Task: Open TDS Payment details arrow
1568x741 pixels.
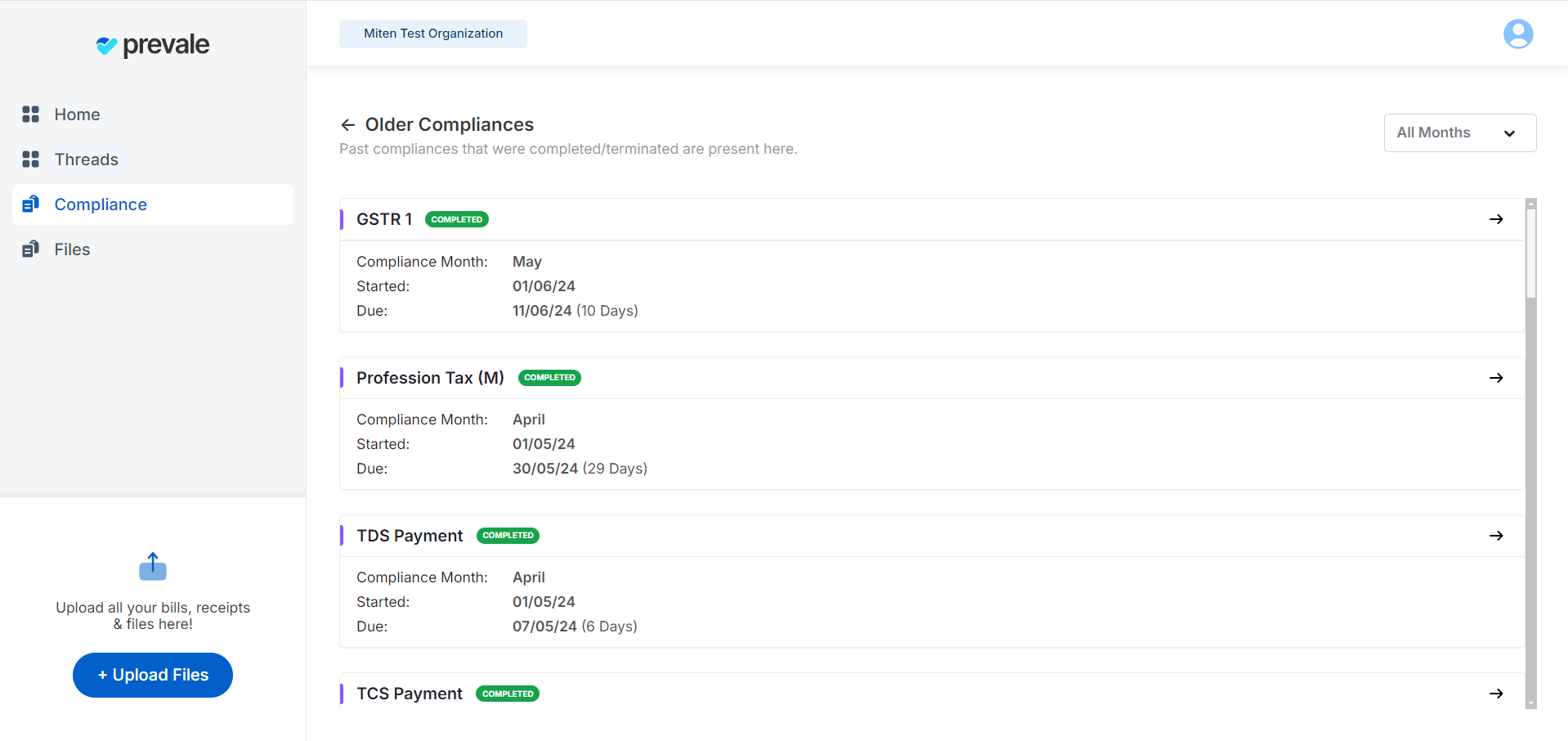Action: click(1496, 536)
